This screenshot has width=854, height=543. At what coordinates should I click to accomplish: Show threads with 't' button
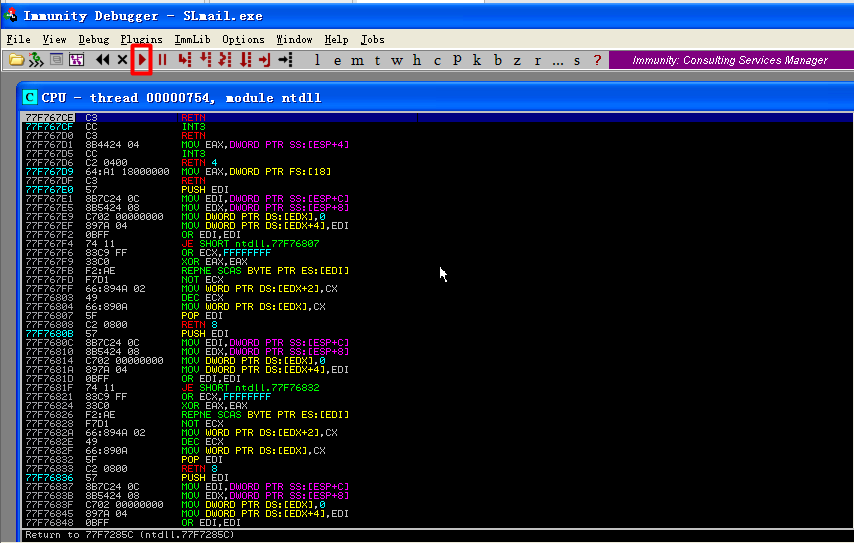coord(377,60)
